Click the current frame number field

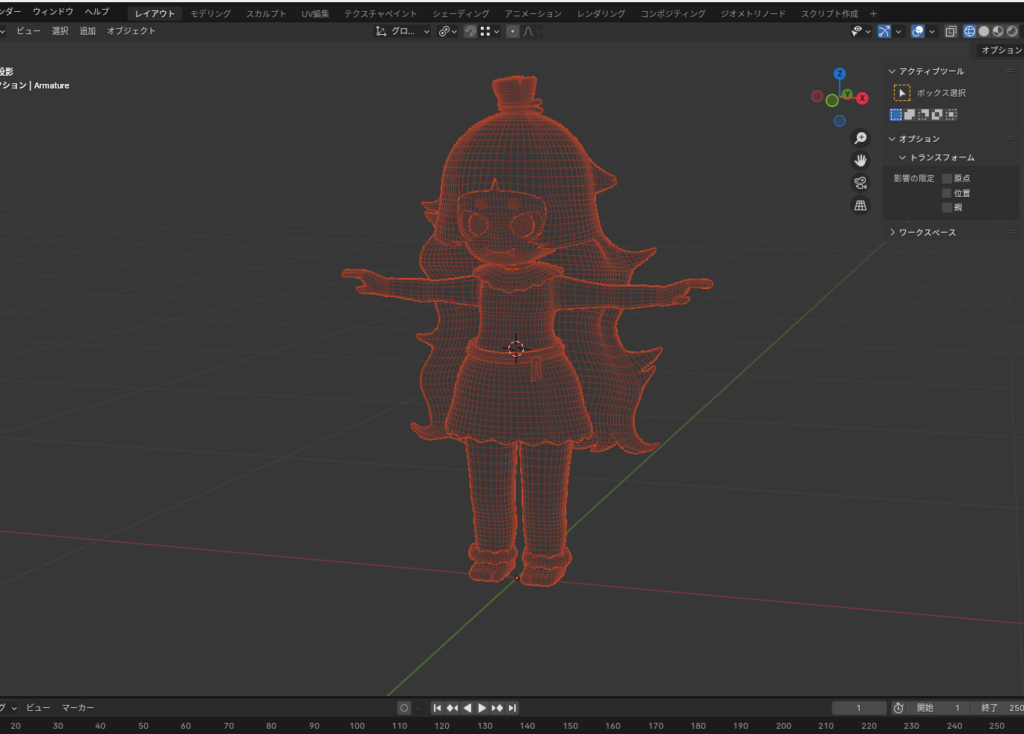click(858, 708)
